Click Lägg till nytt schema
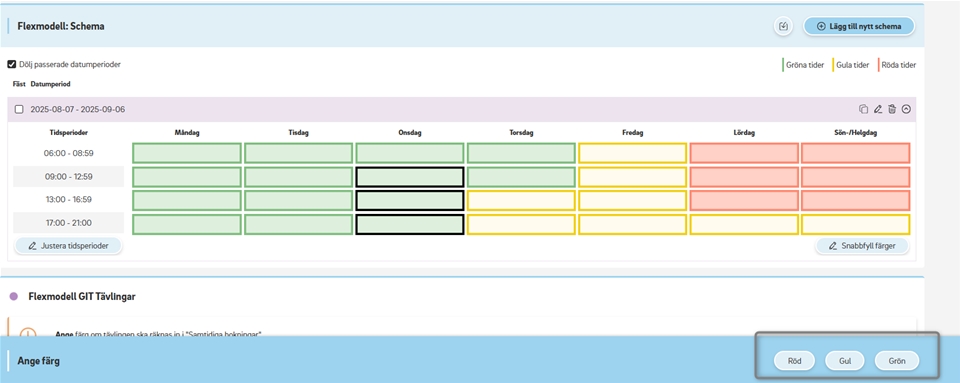Image resolution: width=960 pixels, height=383 pixels. click(x=859, y=26)
